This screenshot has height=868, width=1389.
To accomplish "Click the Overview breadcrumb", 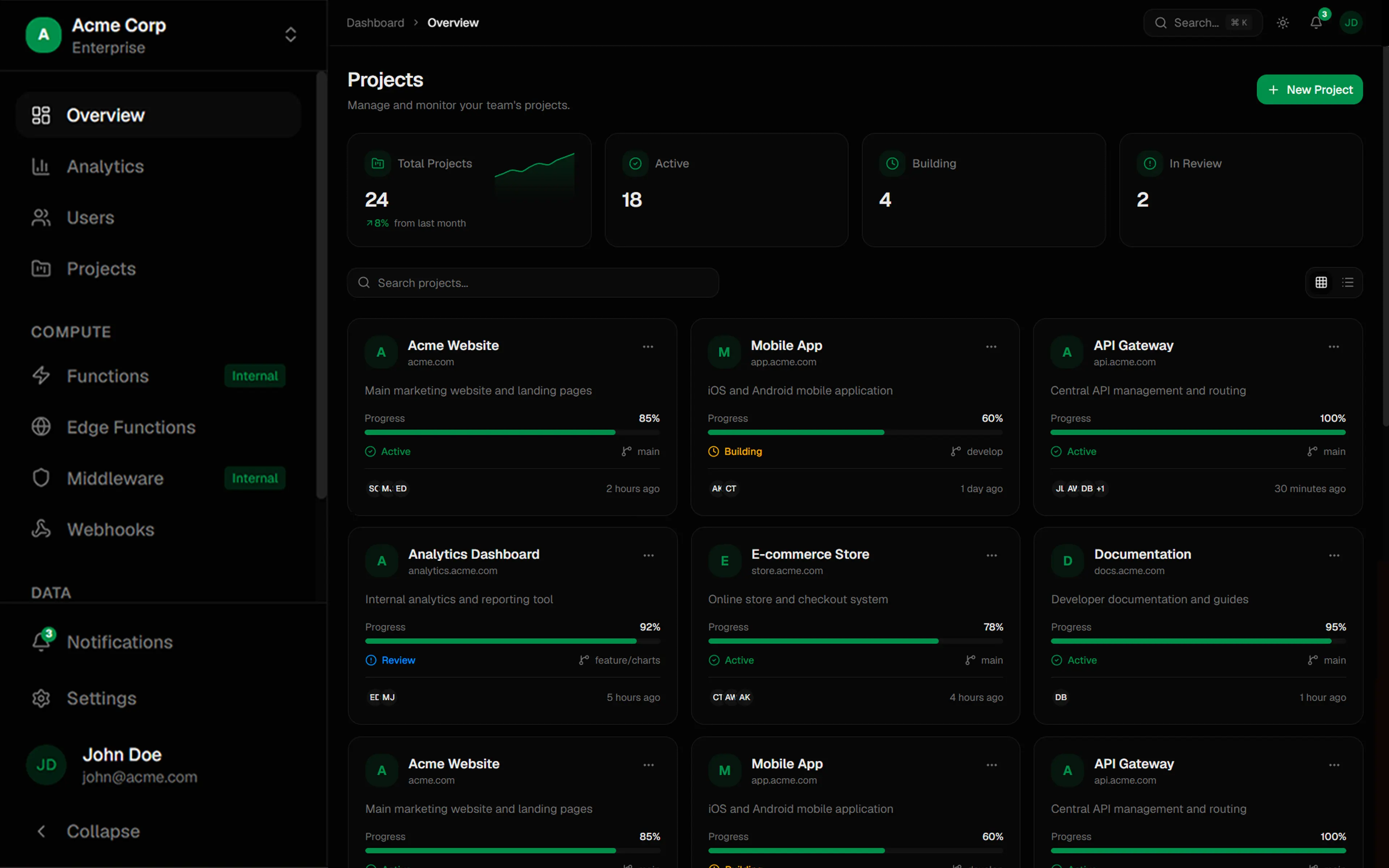I will [453, 23].
